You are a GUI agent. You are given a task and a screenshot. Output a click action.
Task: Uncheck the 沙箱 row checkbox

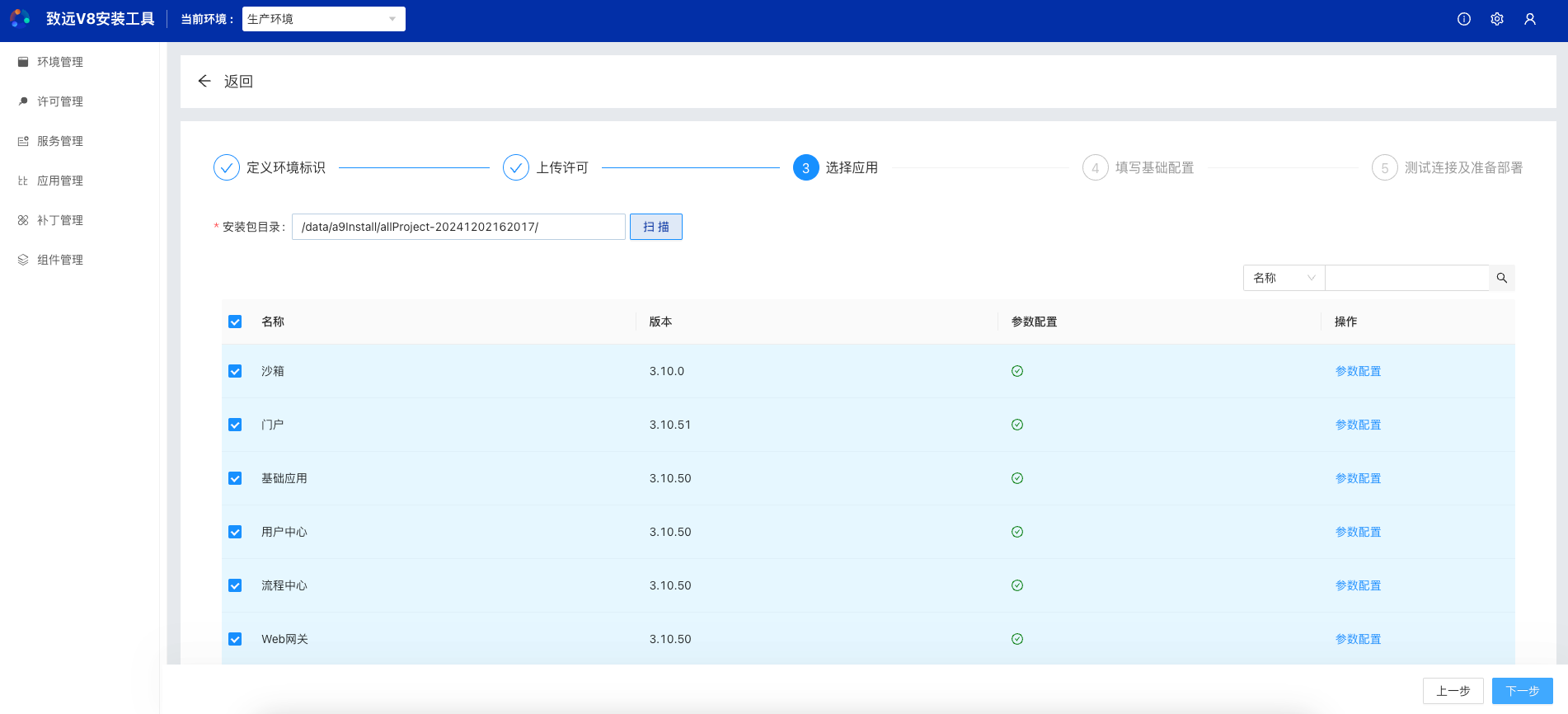click(235, 371)
